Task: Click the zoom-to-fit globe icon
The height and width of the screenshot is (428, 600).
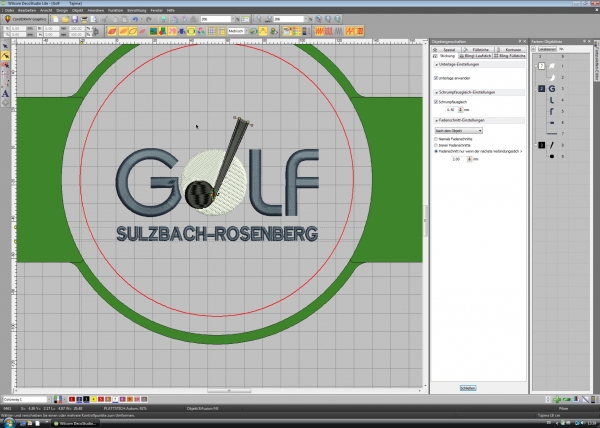Action: pos(338,19)
